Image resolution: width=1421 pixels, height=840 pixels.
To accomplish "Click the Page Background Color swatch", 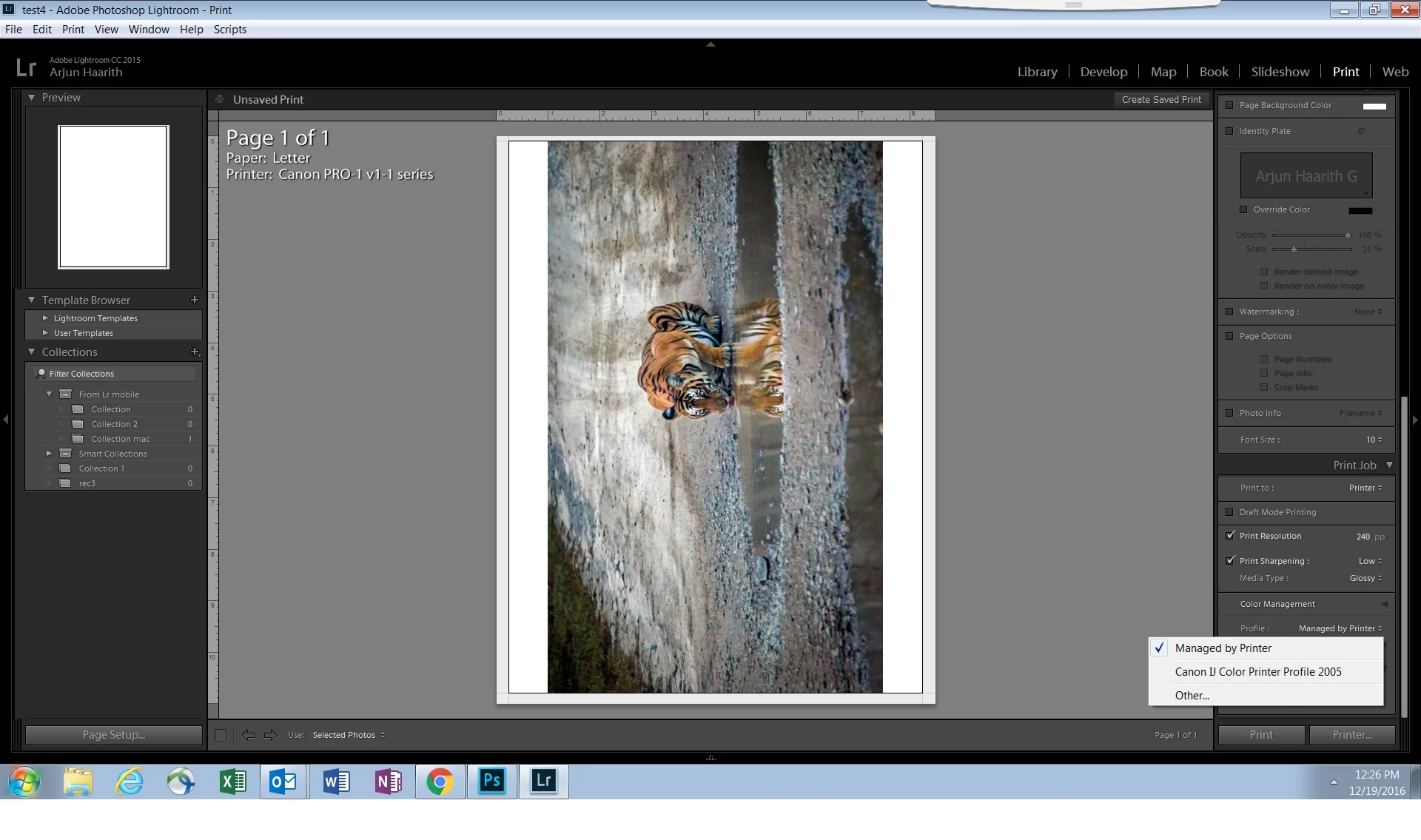I will [1374, 106].
